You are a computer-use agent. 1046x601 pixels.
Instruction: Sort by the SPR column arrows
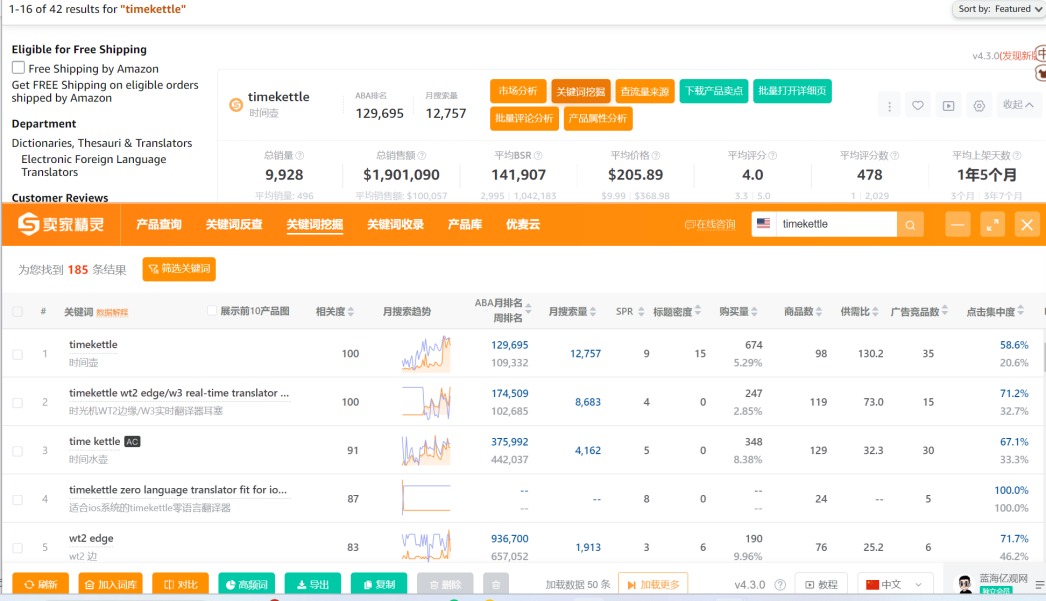tap(641, 312)
